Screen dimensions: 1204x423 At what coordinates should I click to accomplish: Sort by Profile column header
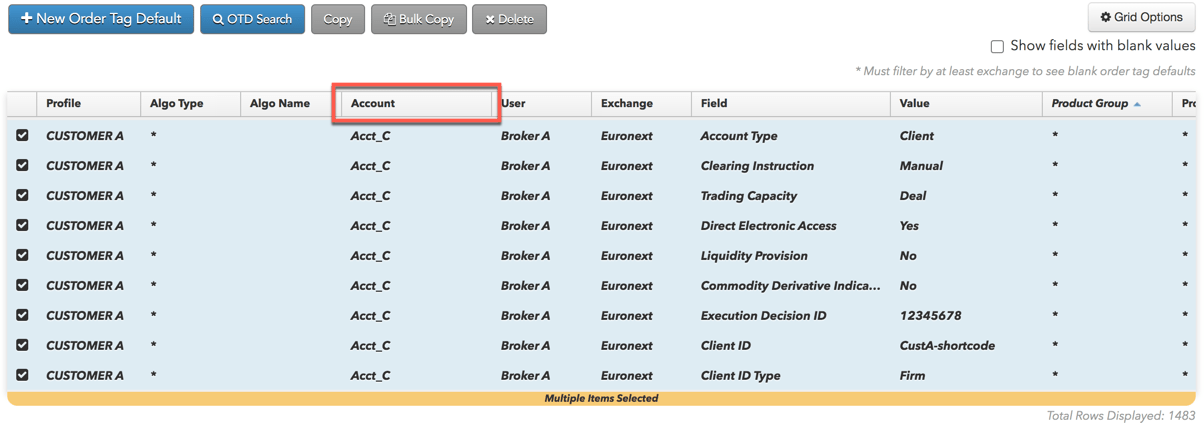89,104
